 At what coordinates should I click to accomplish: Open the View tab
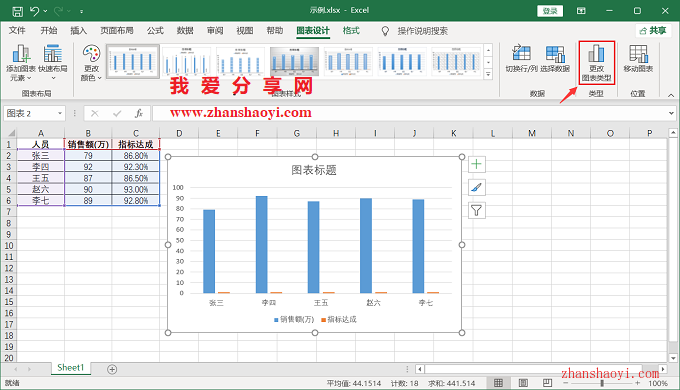click(245, 30)
